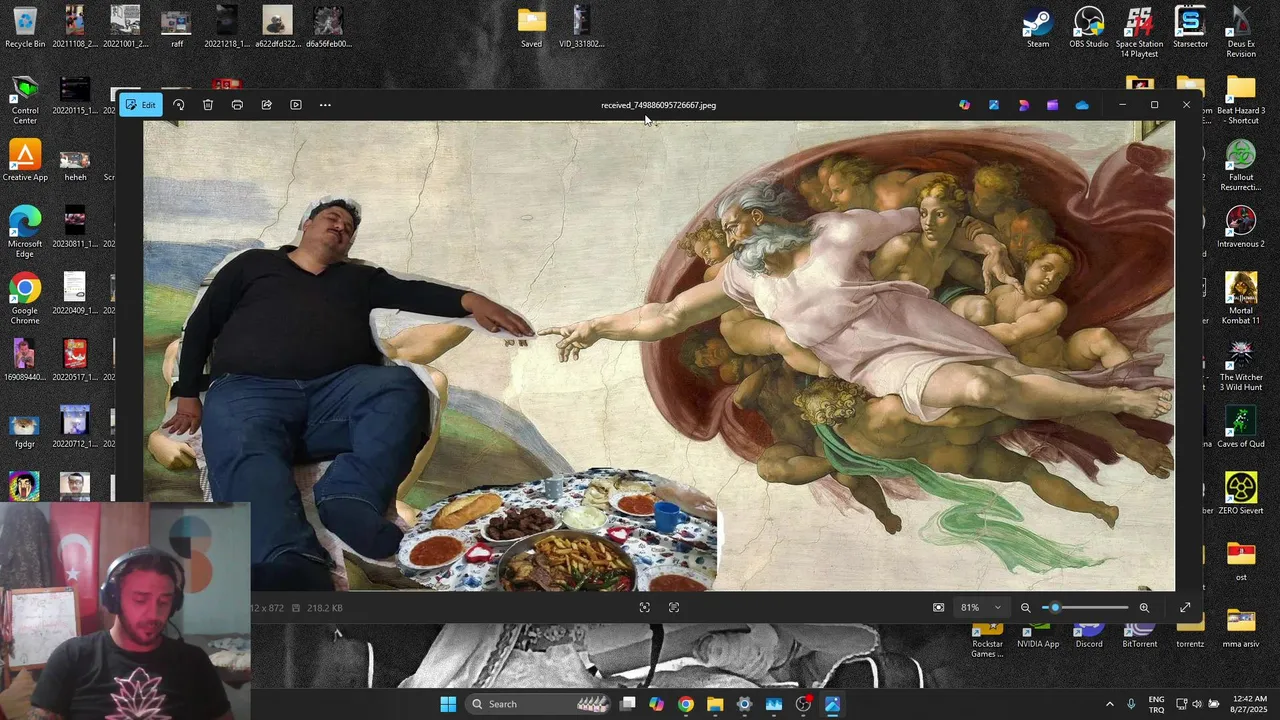
Task: Select Space Station 14 Playtest shortcut
Action: 1139,32
